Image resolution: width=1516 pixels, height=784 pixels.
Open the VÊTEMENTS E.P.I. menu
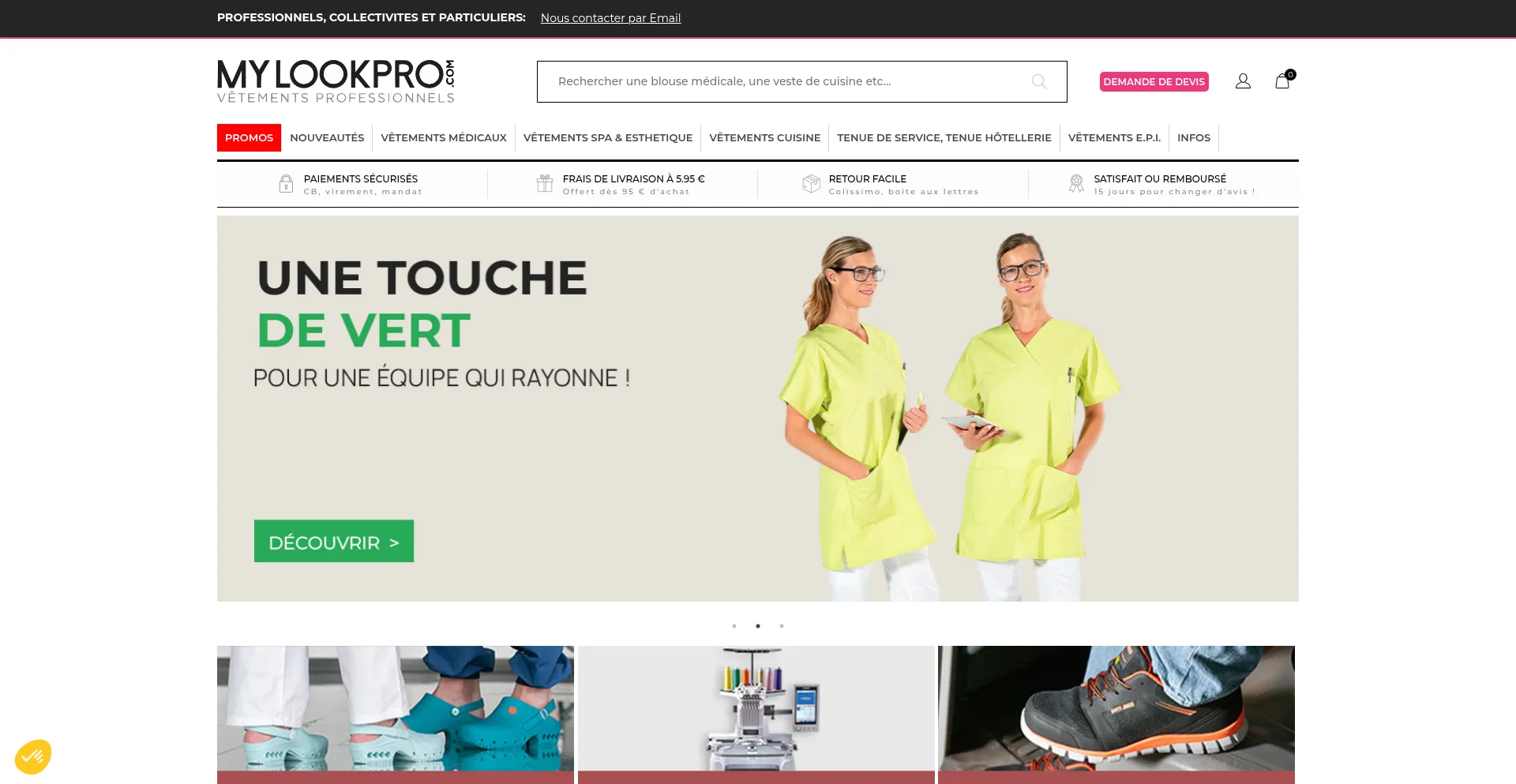[1114, 137]
